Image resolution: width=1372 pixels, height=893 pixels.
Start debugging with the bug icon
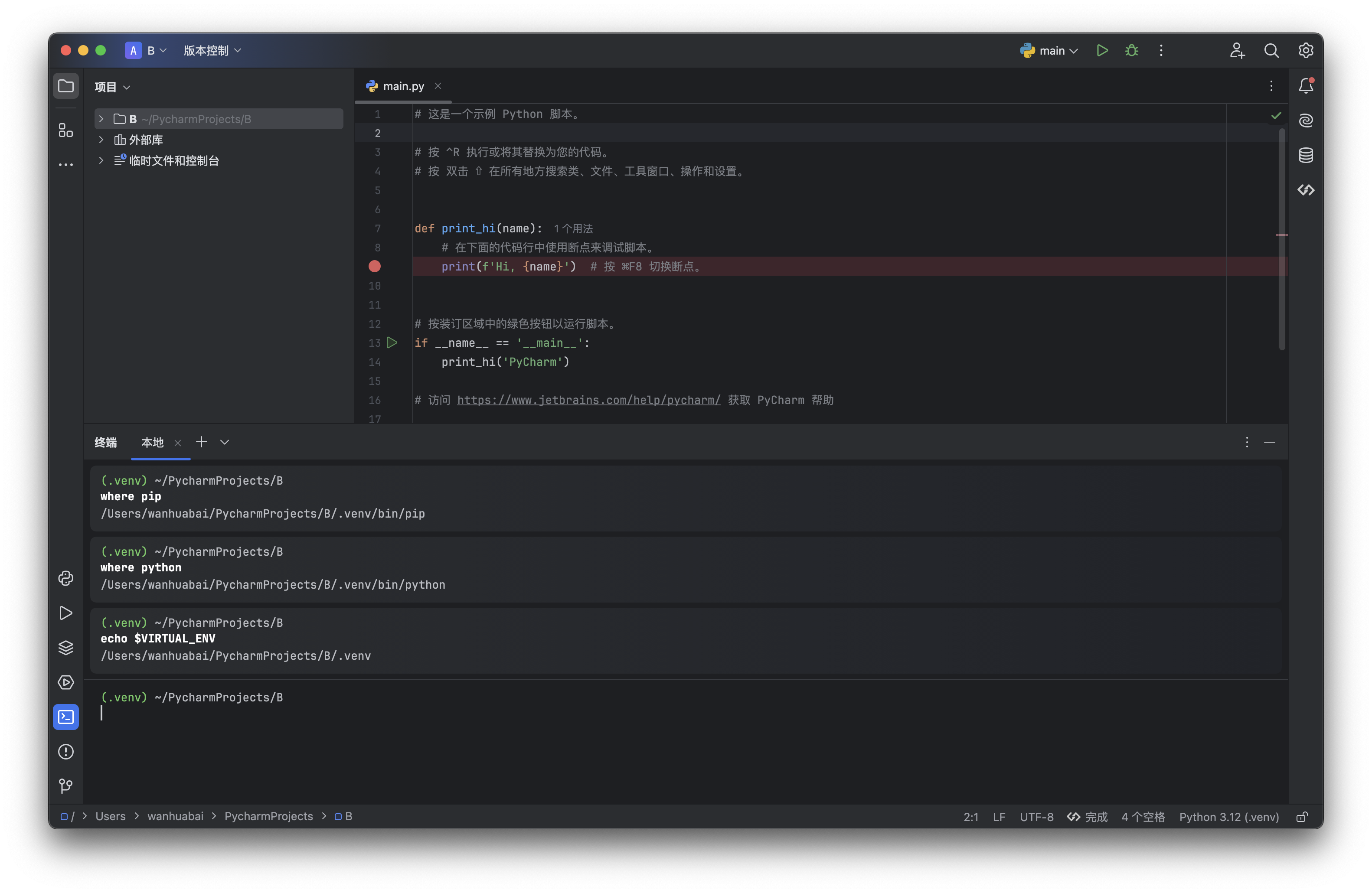point(1132,51)
